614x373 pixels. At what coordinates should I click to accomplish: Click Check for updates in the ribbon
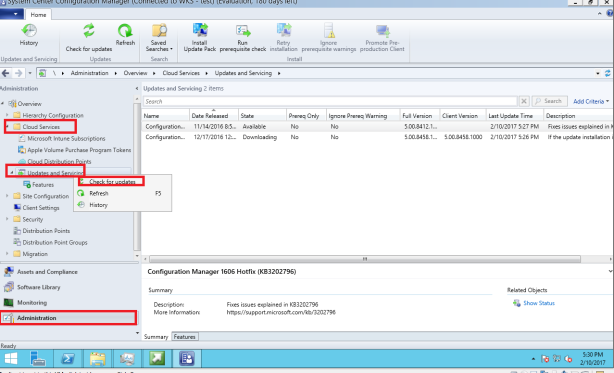pyautogui.click(x=89, y=38)
